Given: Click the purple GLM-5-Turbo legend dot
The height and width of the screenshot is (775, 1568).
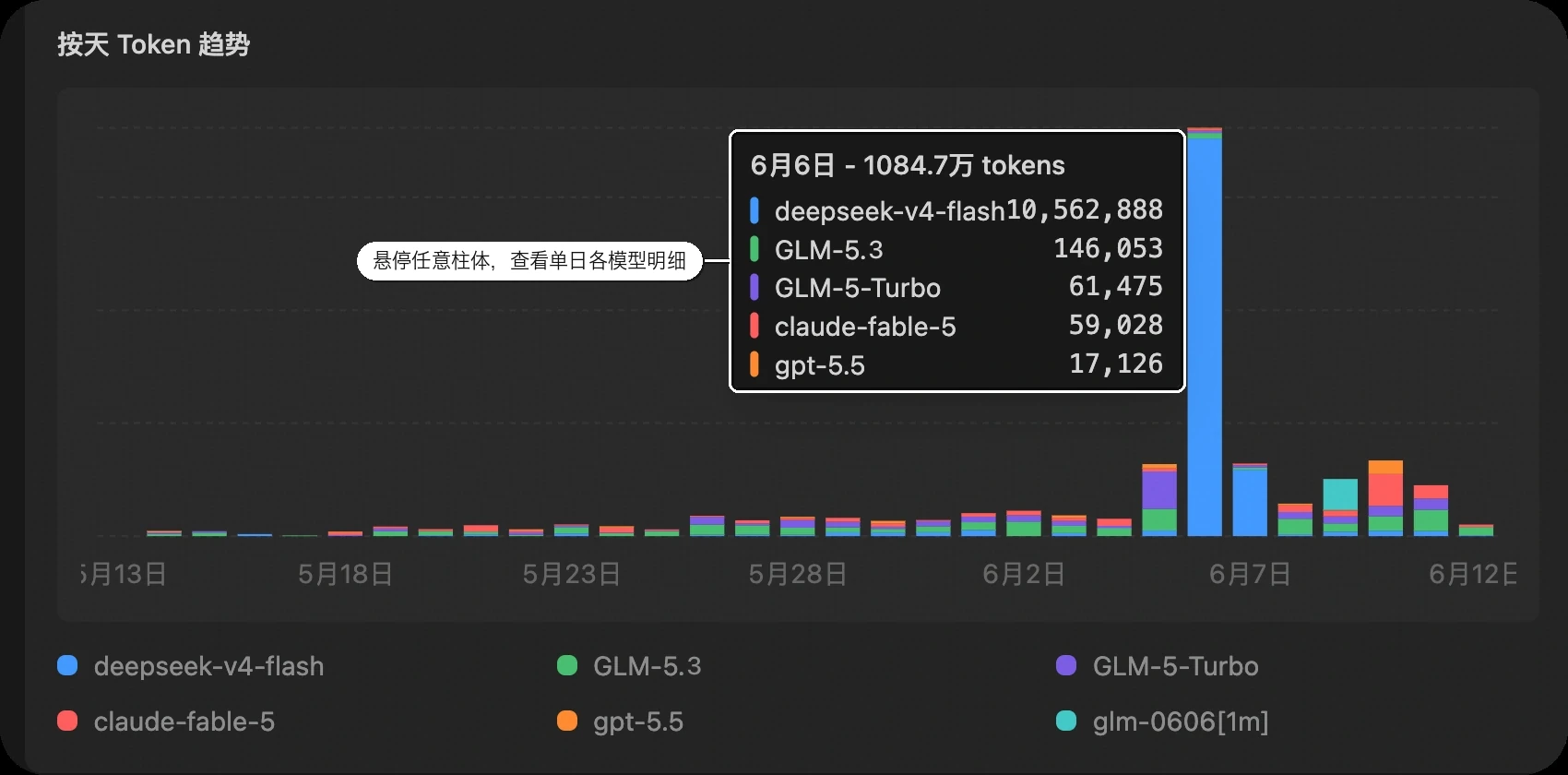Looking at the screenshot, I should tap(1066, 665).
